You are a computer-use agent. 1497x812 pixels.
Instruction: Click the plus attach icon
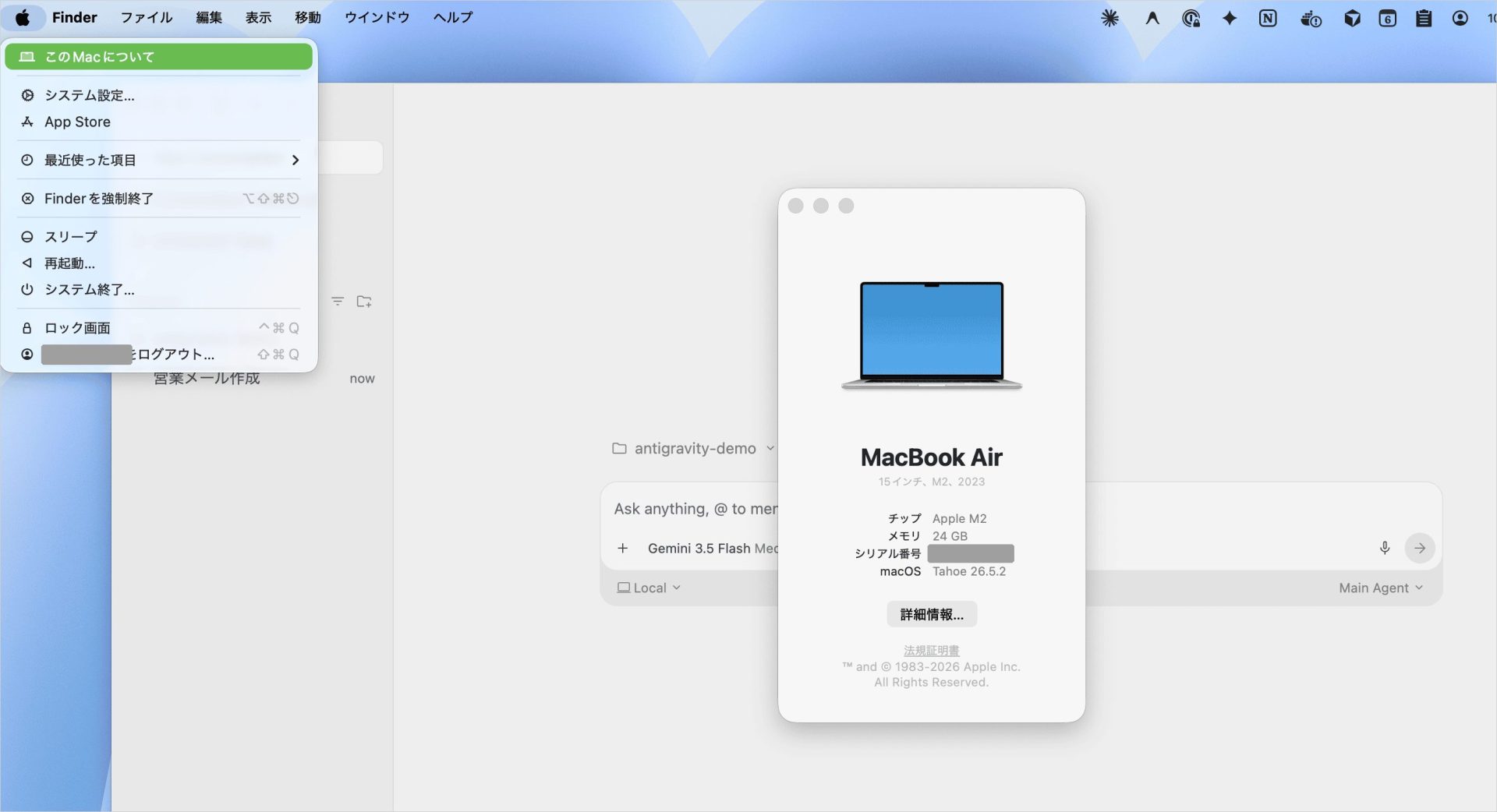[x=622, y=548]
